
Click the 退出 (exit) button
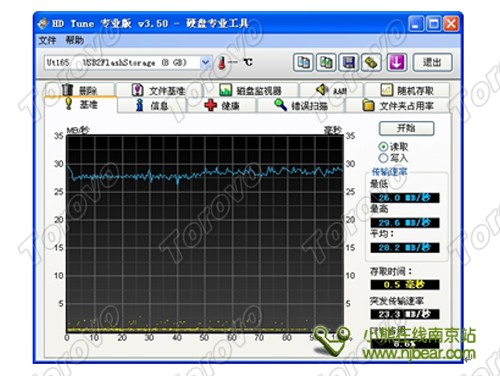(432, 62)
